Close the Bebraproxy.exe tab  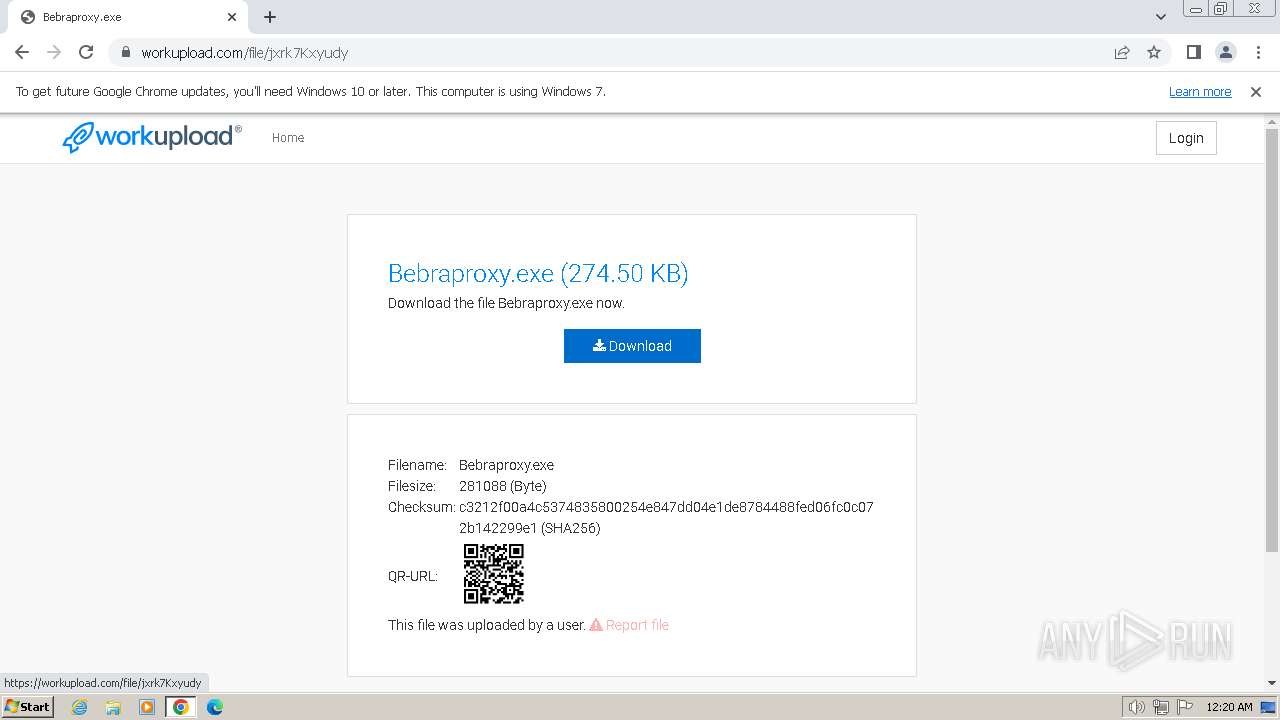coord(232,17)
